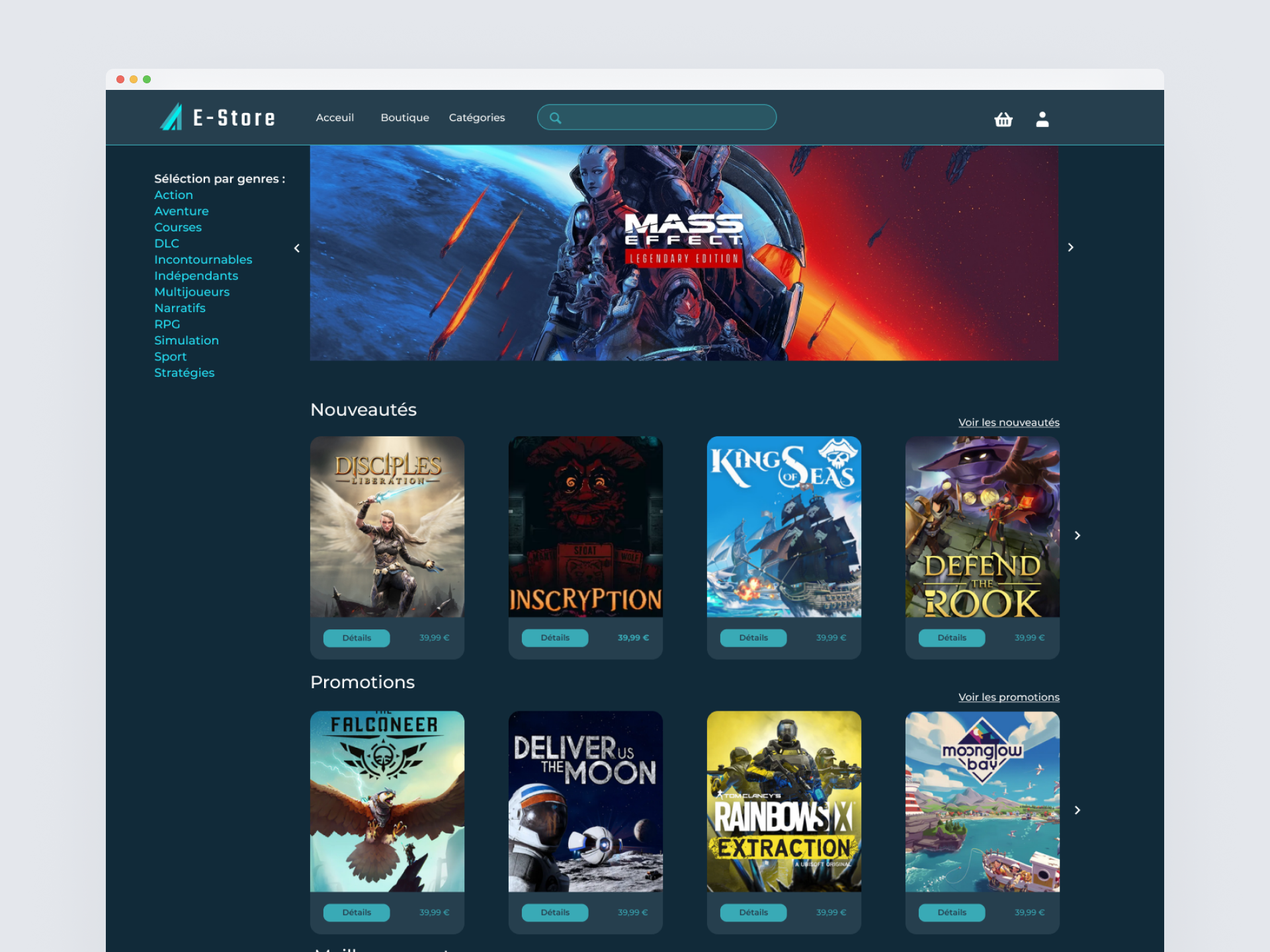
Task: Open the Rainbow Six Extraction cover
Action: click(784, 801)
